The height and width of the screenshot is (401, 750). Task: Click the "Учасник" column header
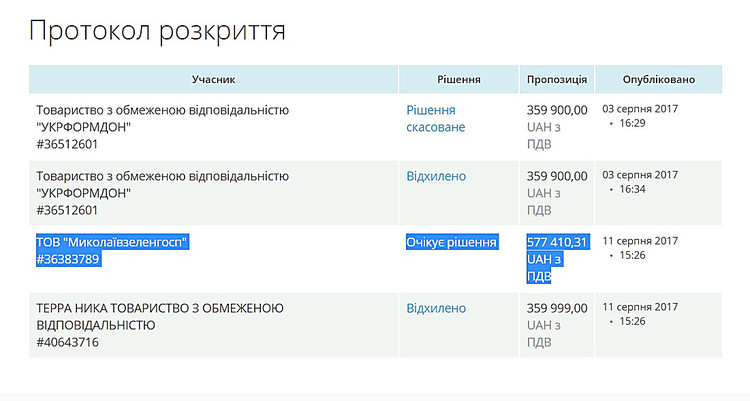coord(213,79)
